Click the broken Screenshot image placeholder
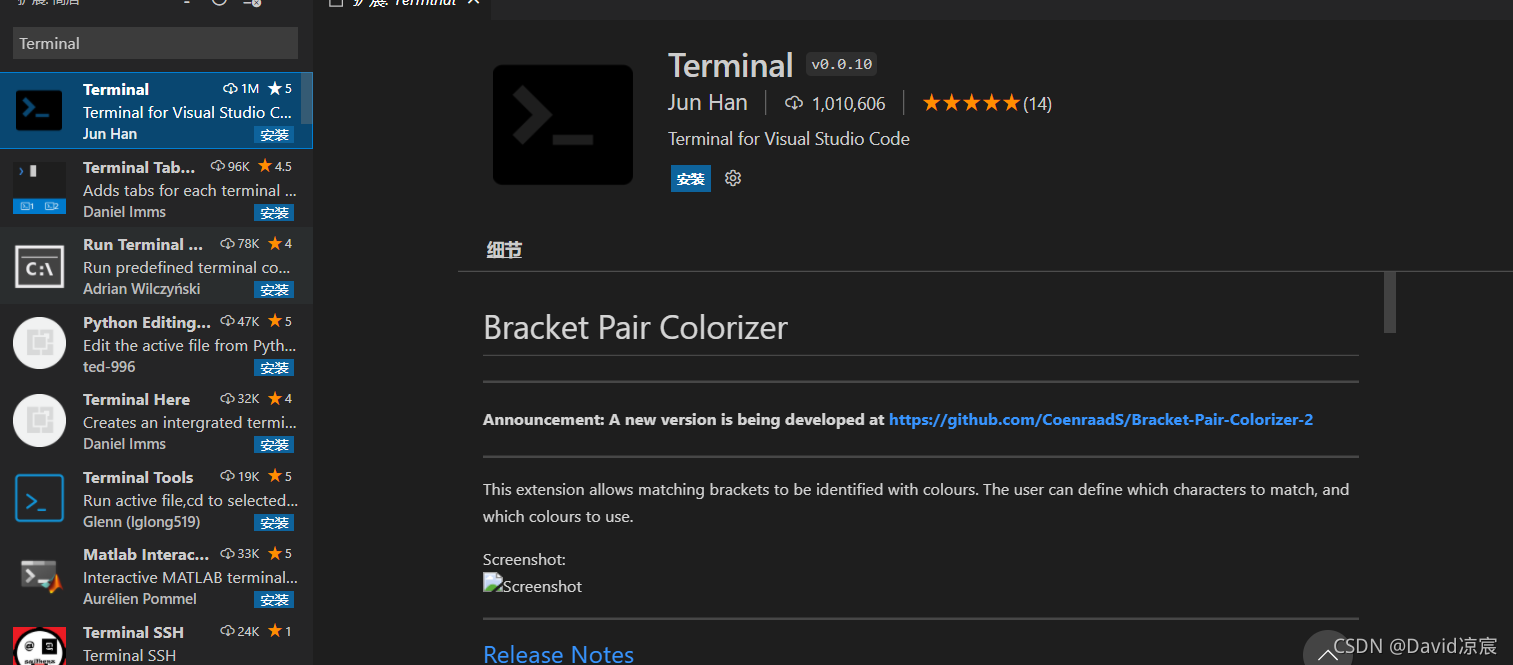The image size is (1513, 665). [x=532, y=586]
